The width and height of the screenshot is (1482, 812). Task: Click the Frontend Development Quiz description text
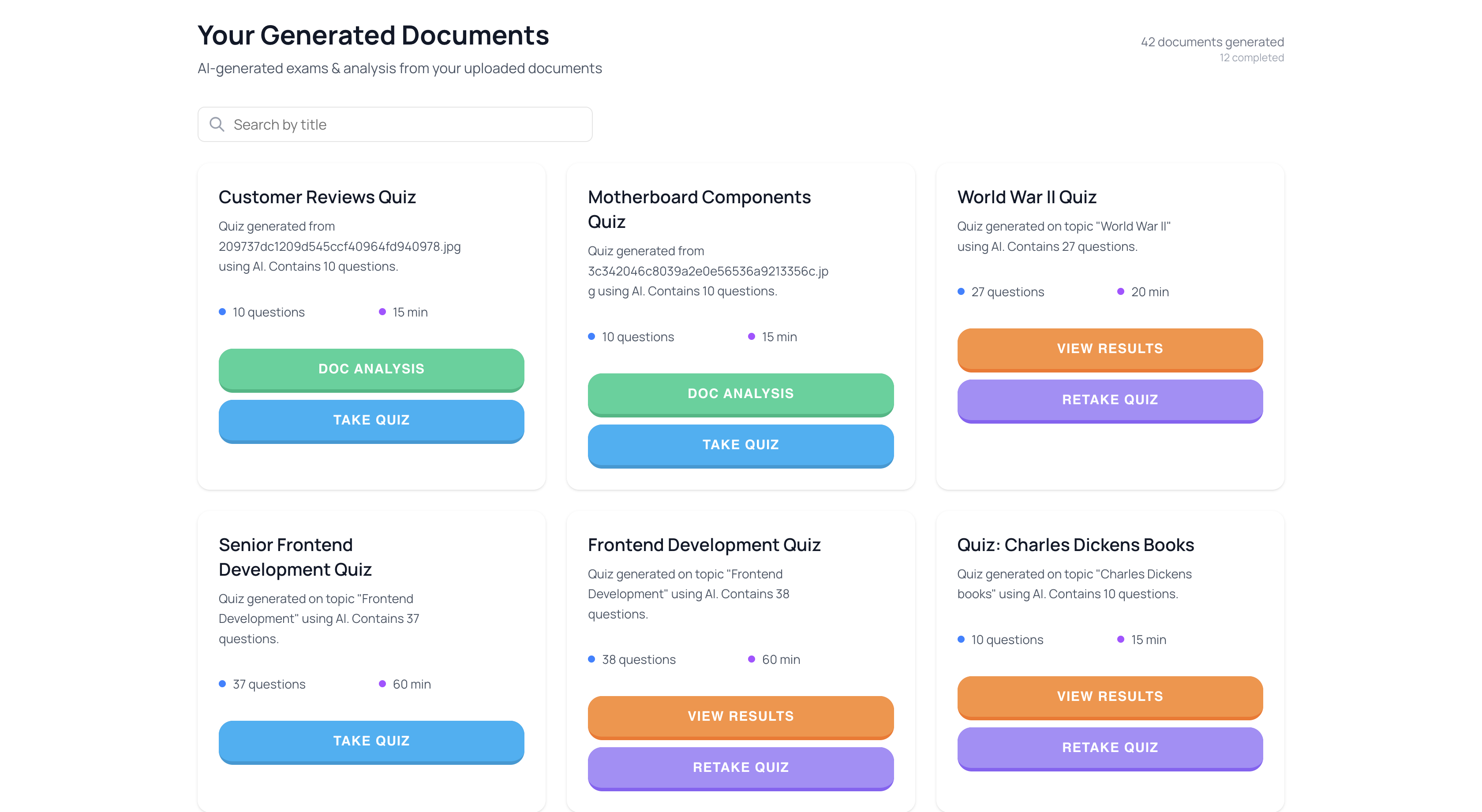pyautogui.click(x=688, y=594)
